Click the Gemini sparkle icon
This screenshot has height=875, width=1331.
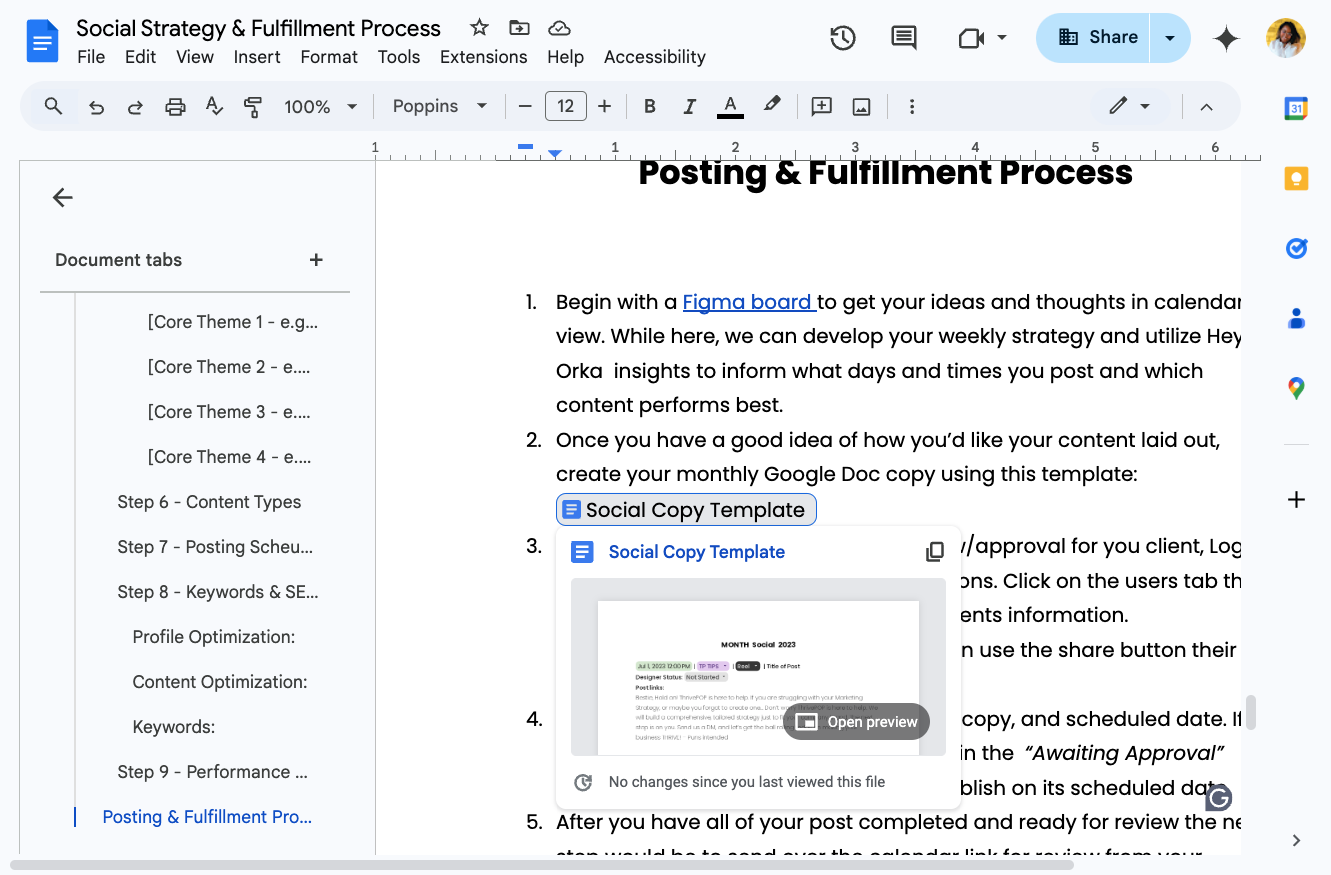coord(1226,38)
